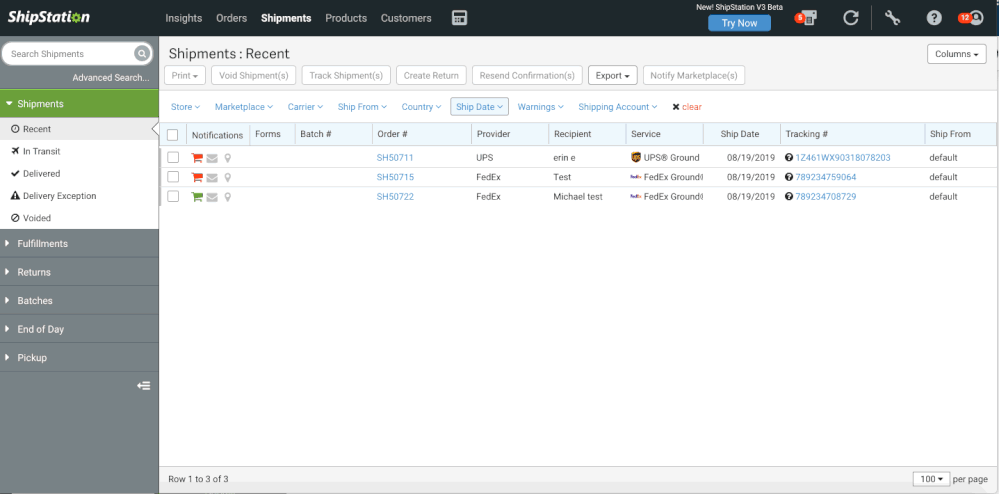Viewport: 999px width, 494px height.
Task: Open the Columns dropdown
Action: point(956,54)
